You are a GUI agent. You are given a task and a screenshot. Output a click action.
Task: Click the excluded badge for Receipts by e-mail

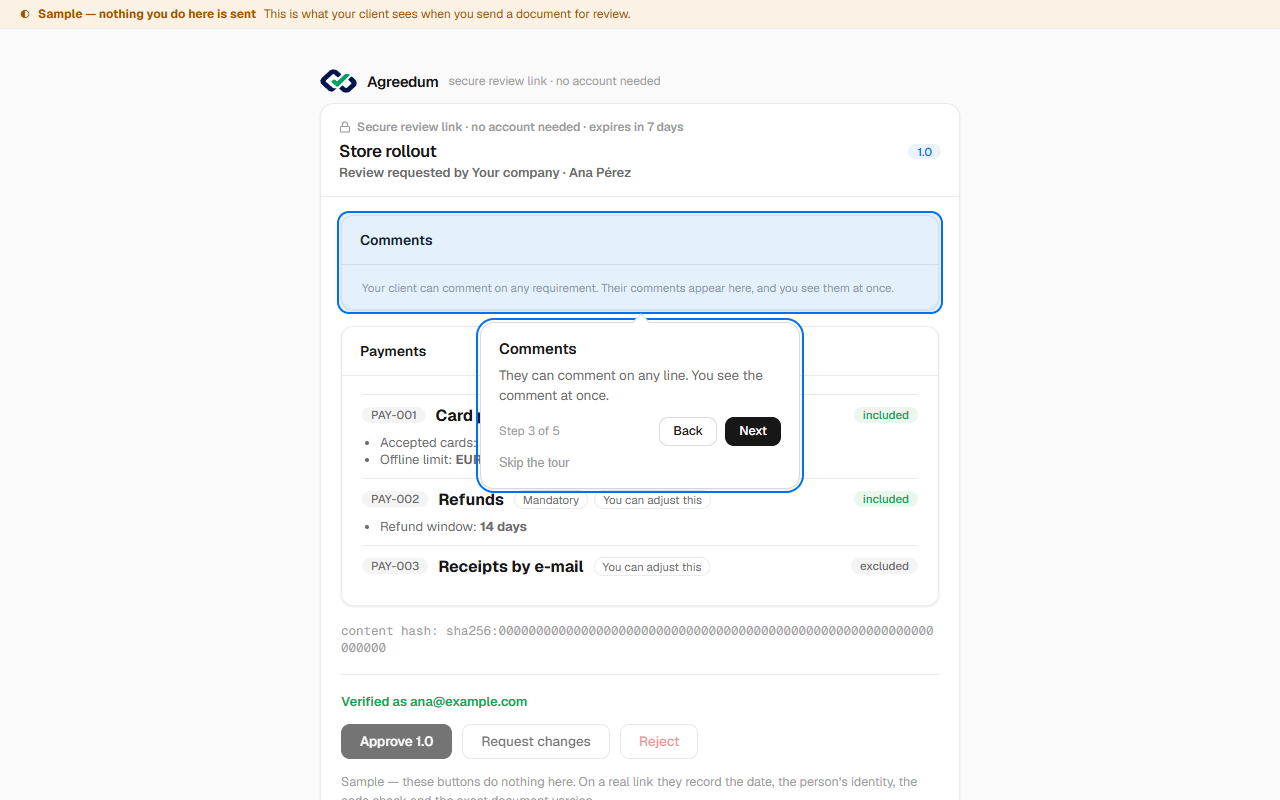[885, 566]
